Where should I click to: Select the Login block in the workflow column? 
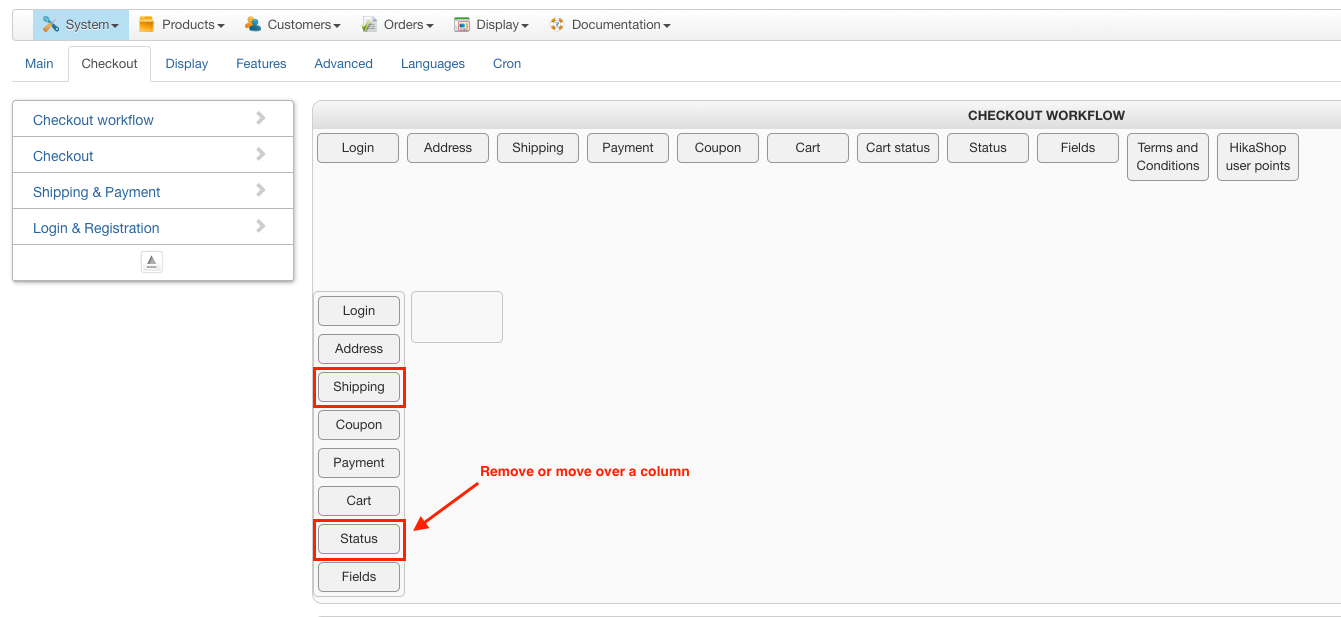click(x=359, y=311)
